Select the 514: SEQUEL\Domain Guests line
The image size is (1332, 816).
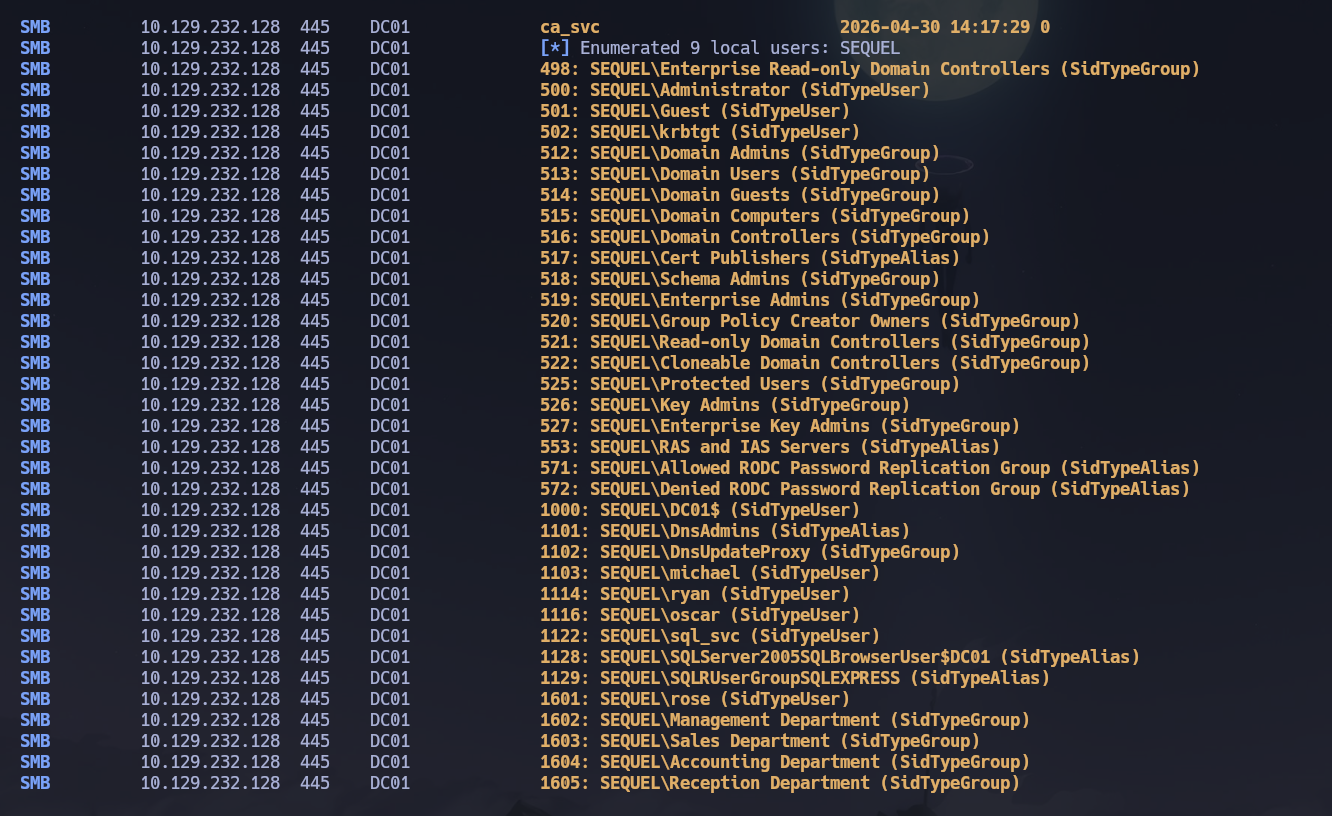point(740,195)
